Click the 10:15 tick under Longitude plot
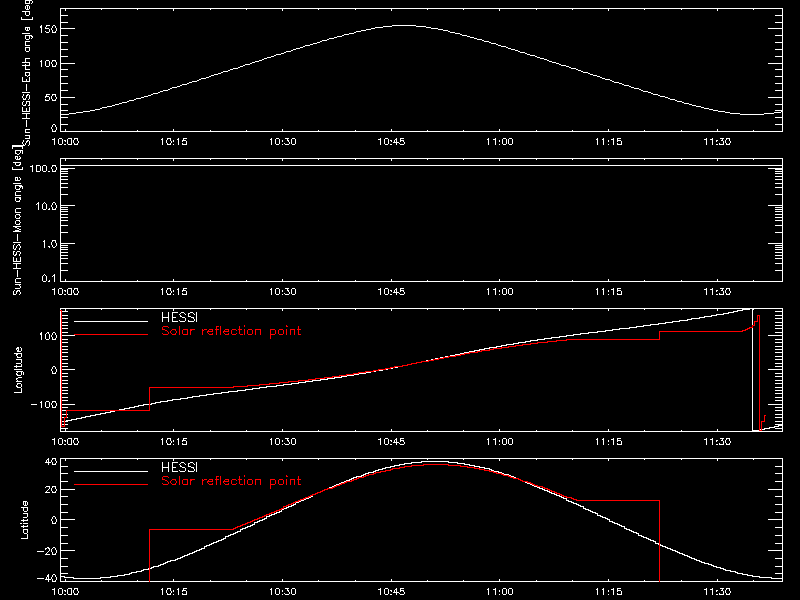Screen dimensions: 800x600 coord(174,442)
